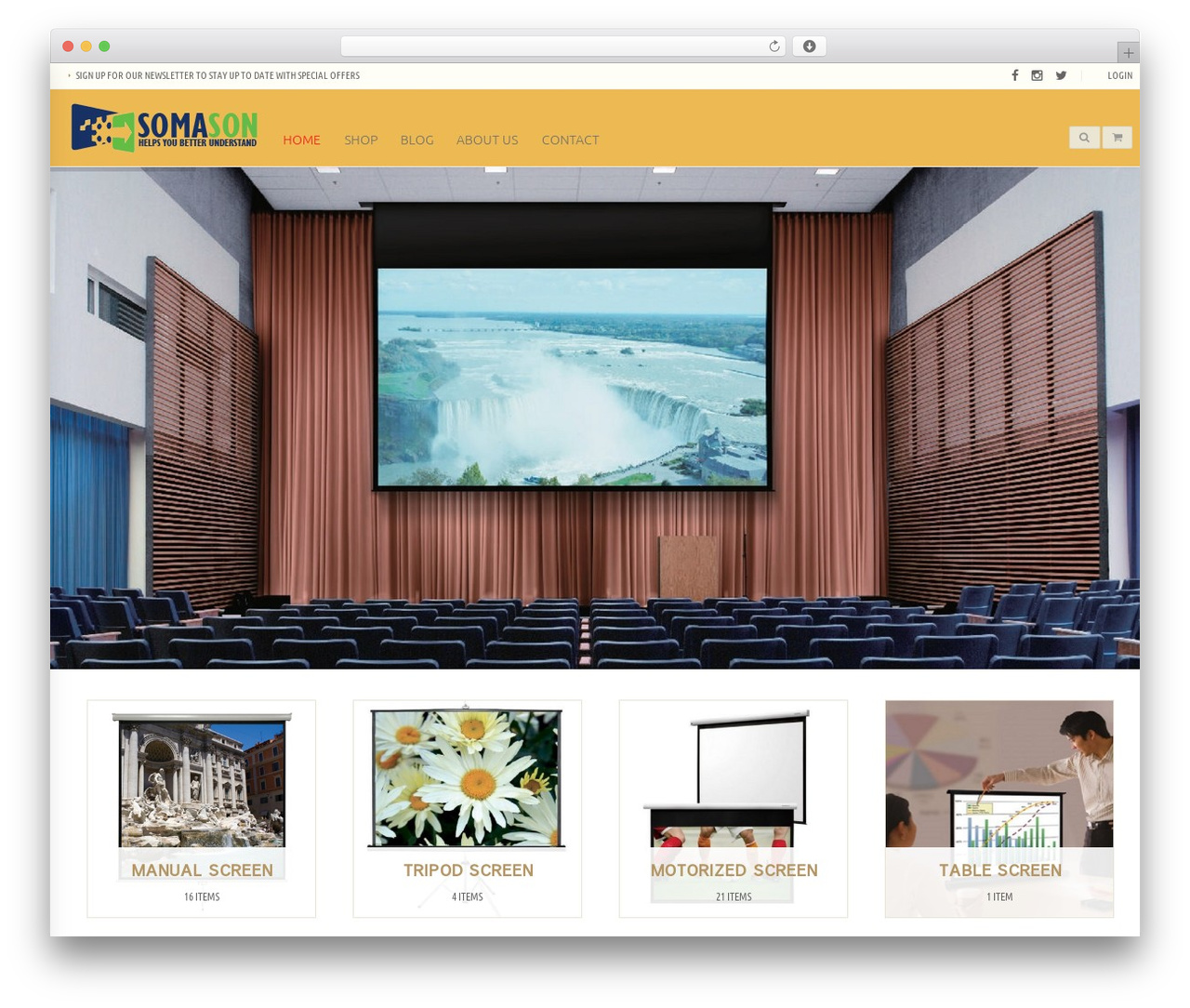Navigate to the Blog page
The image size is (1190, 1008).
click(416, 139)
